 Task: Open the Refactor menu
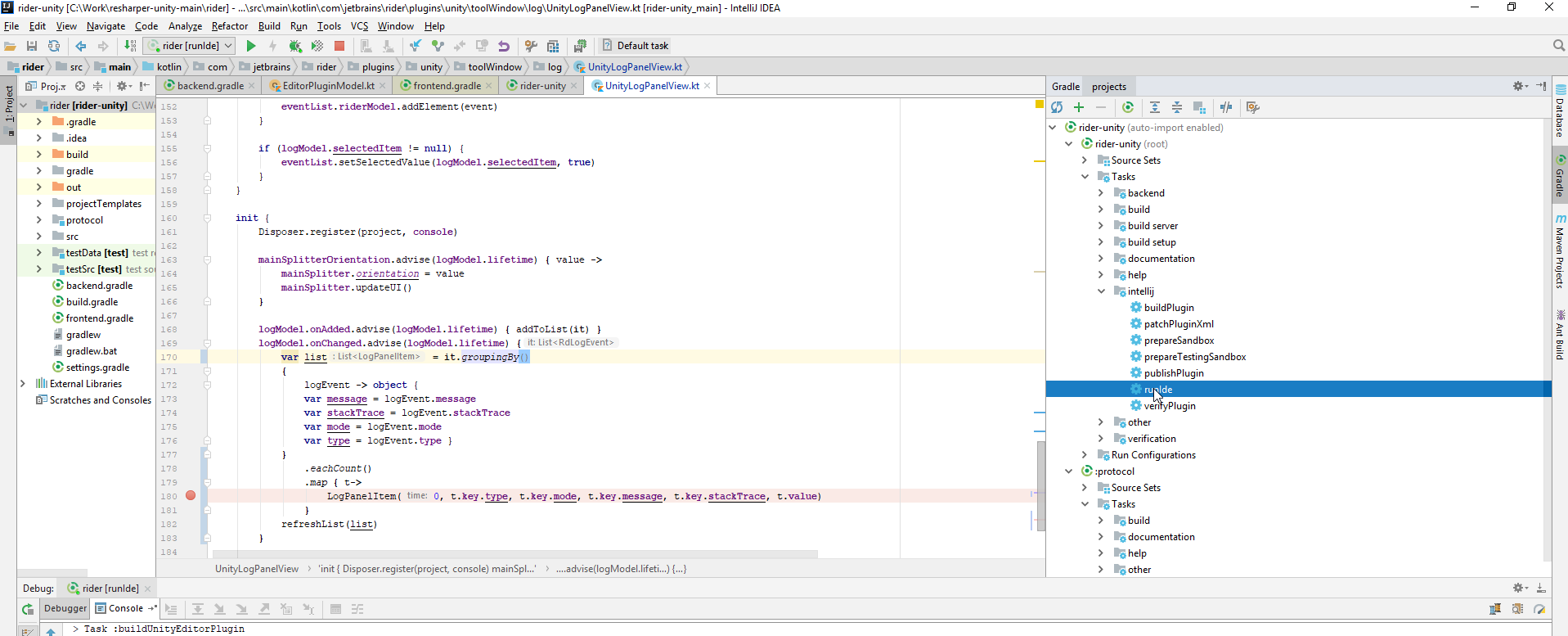pos(230,26)
